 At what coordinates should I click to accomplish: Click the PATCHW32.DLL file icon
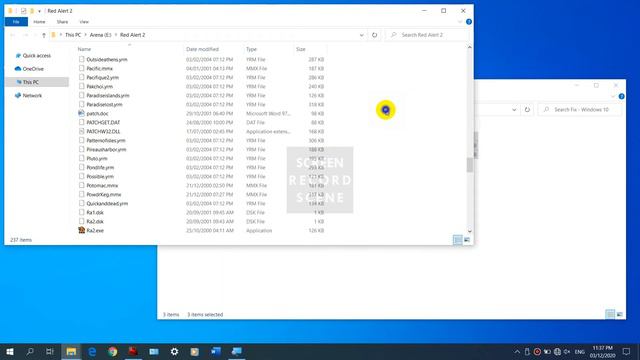pyautogui.click(x=82, y=131)
